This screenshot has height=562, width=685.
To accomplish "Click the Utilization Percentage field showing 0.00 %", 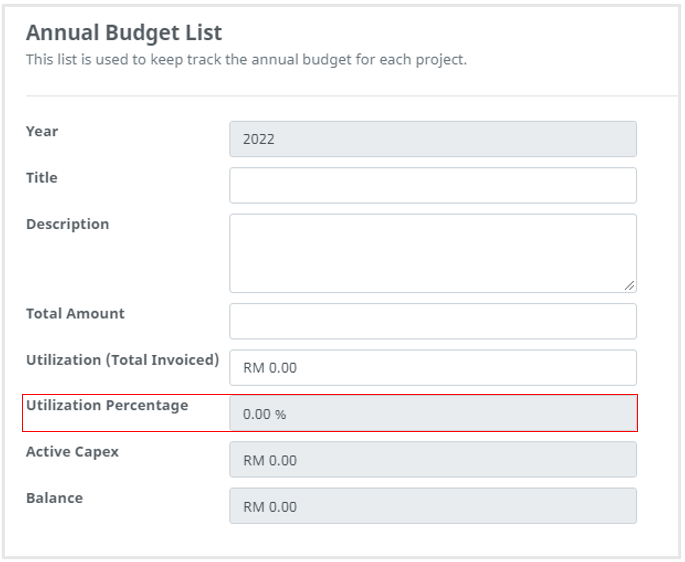I will pos(433,413).
